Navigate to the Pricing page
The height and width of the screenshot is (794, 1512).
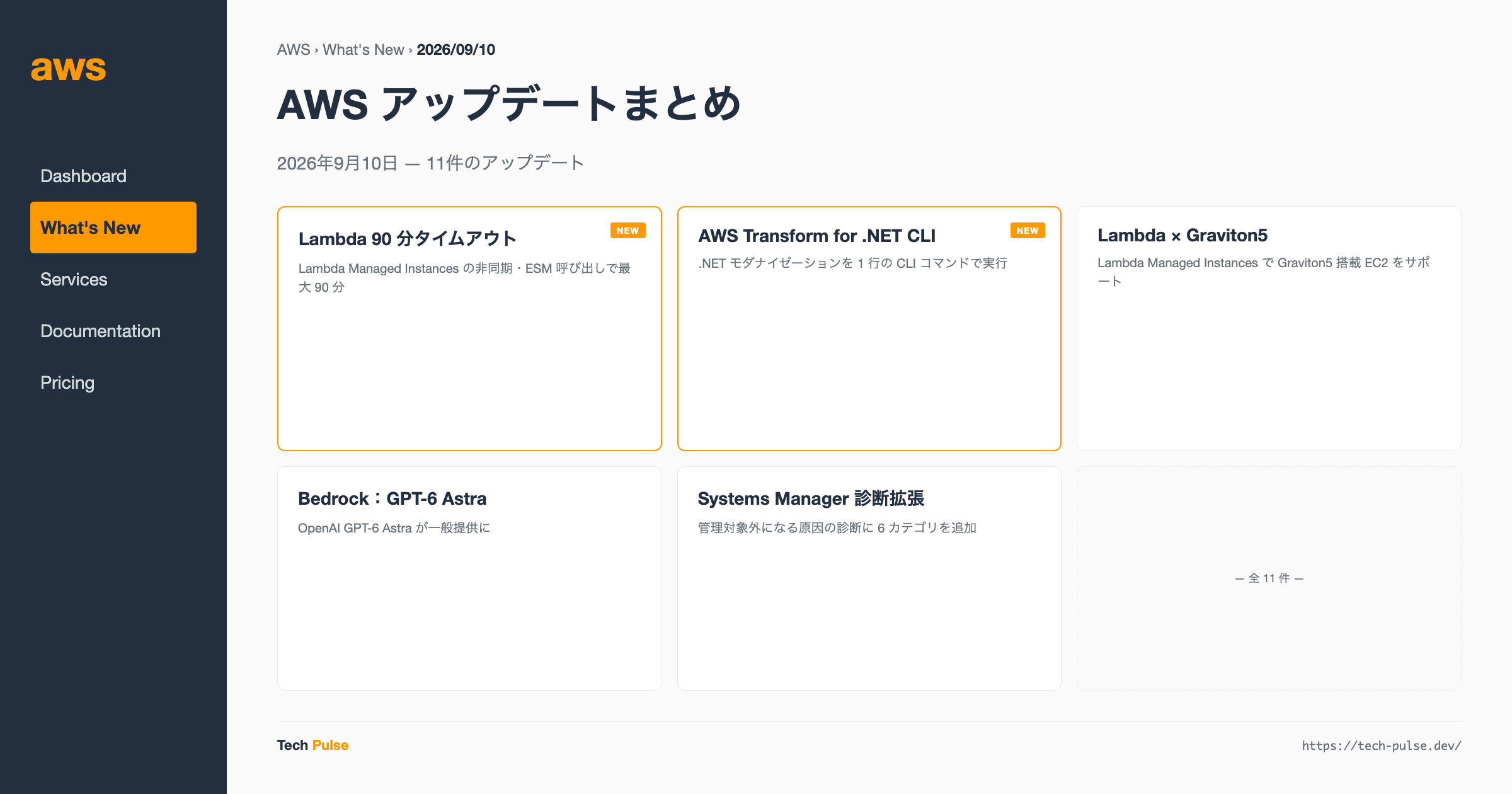pyautogui.click(x=113, y=383)
